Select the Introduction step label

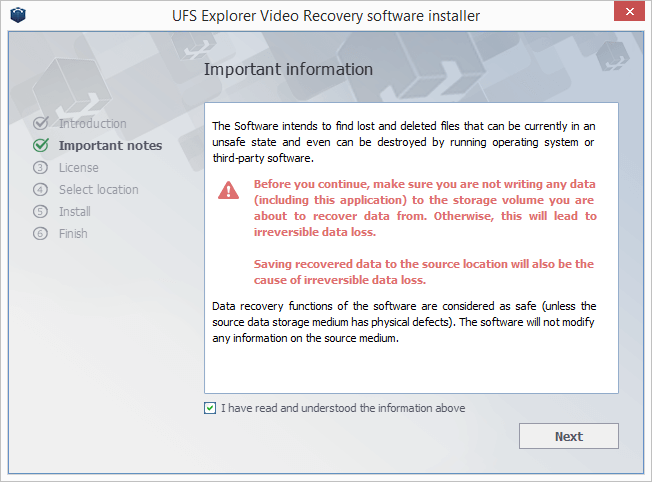tap(92, 124)
